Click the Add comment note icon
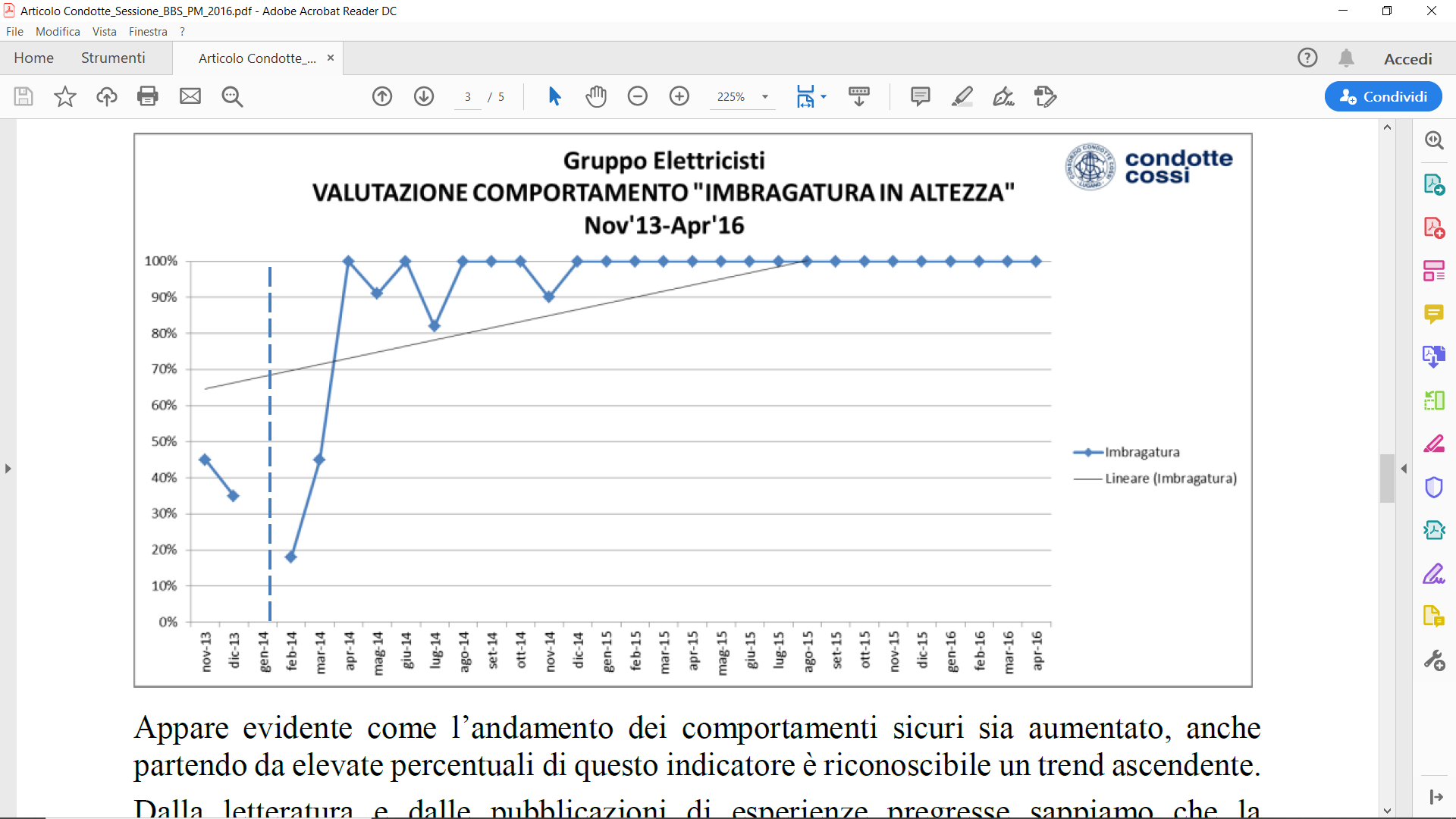Screen dimensions: 1456x819 click(x=920, y=96)
